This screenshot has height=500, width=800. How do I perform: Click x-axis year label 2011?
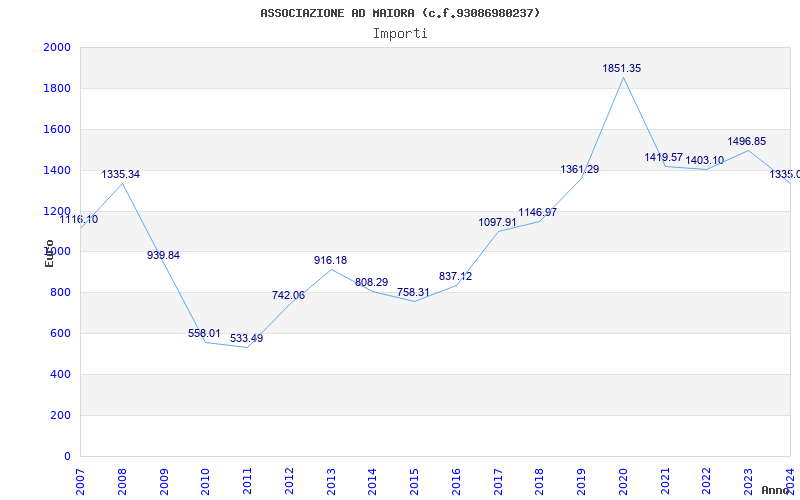tap(247, 482)
